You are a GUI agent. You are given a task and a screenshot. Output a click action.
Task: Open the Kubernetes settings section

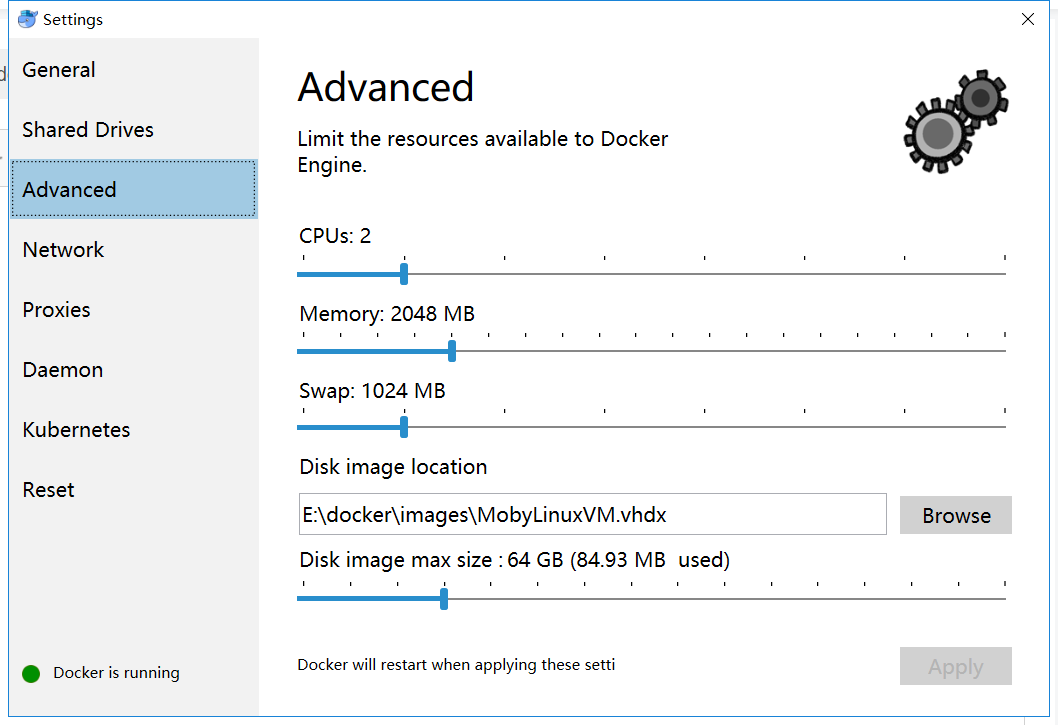76,429
